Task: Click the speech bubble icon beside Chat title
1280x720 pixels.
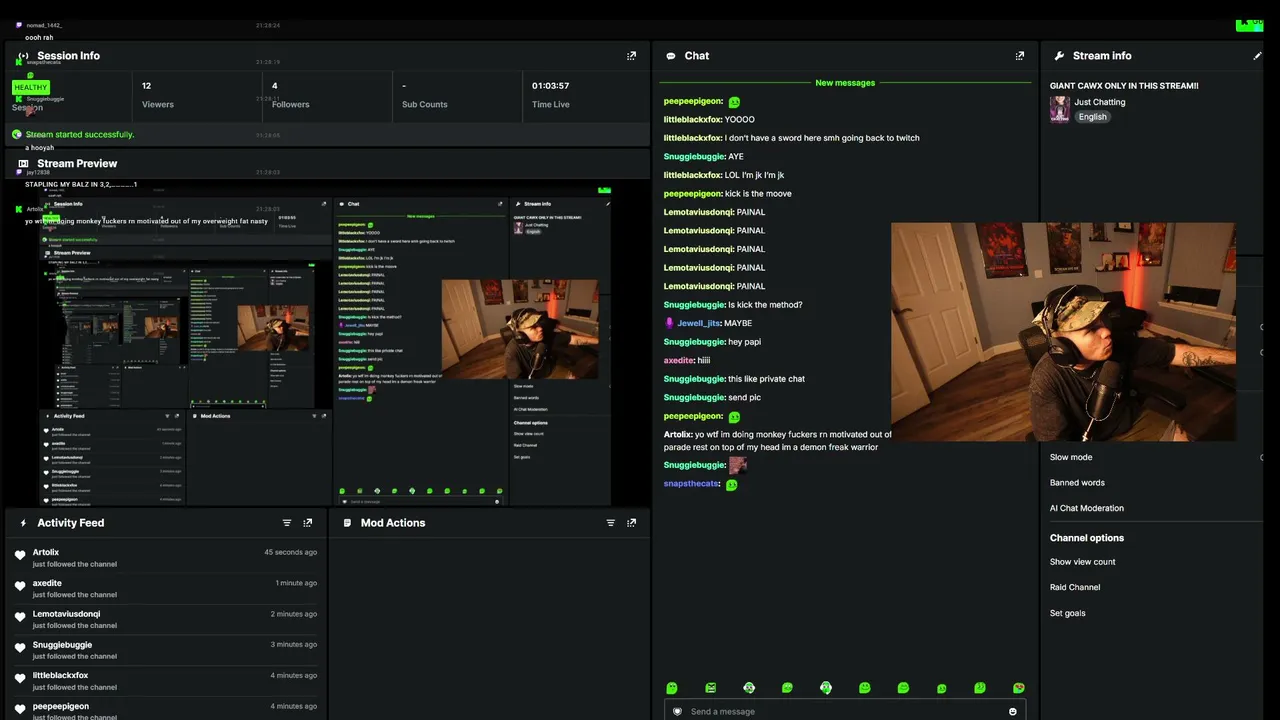Action: 671,56
